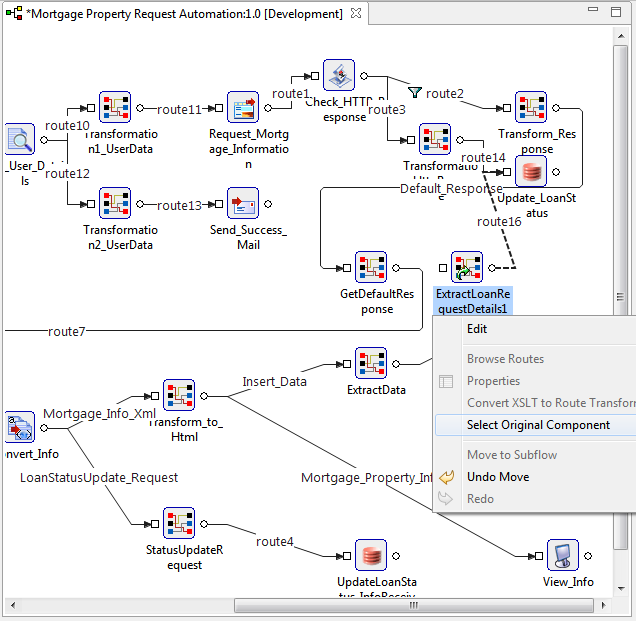Select the Convert_Info component icon

click(x=19, y=427)
